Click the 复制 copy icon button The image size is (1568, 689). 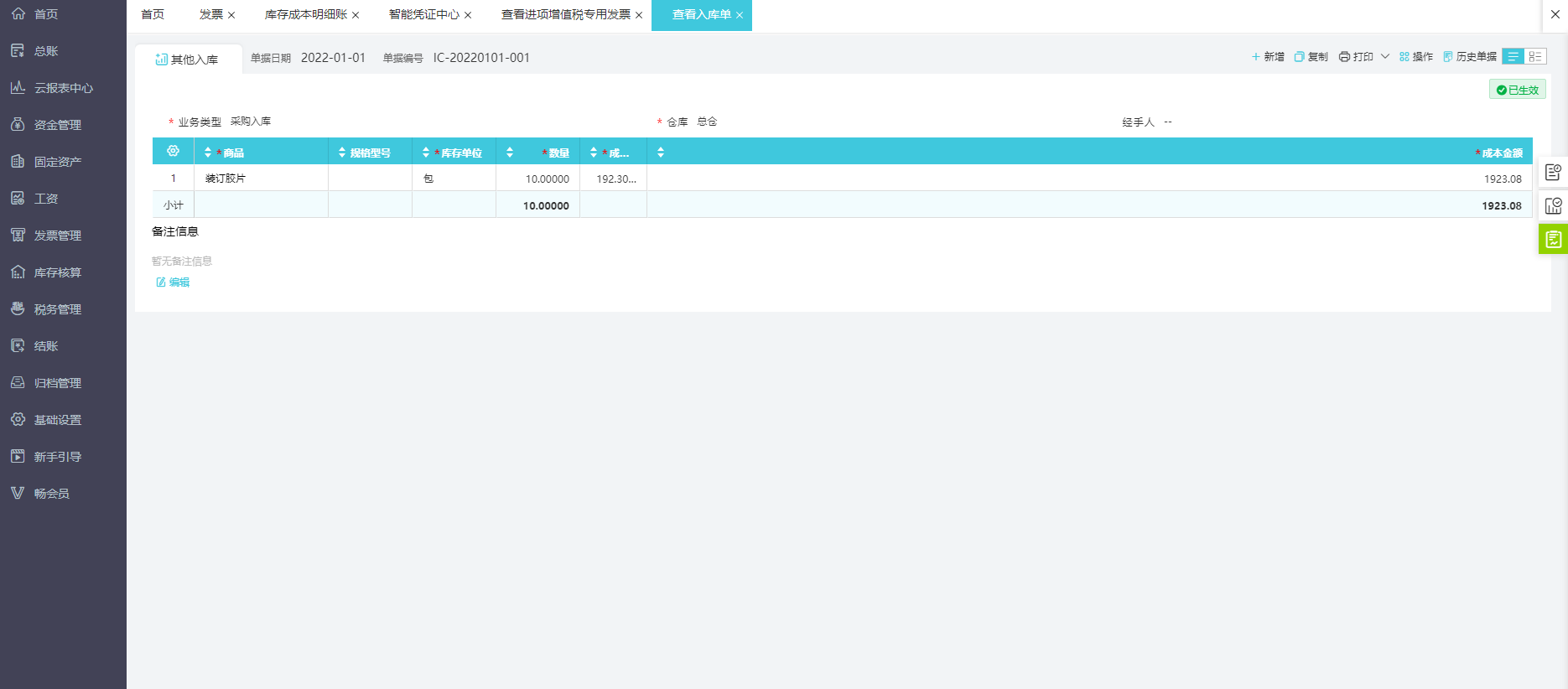pyautogui.click(x=1299, y=57)
